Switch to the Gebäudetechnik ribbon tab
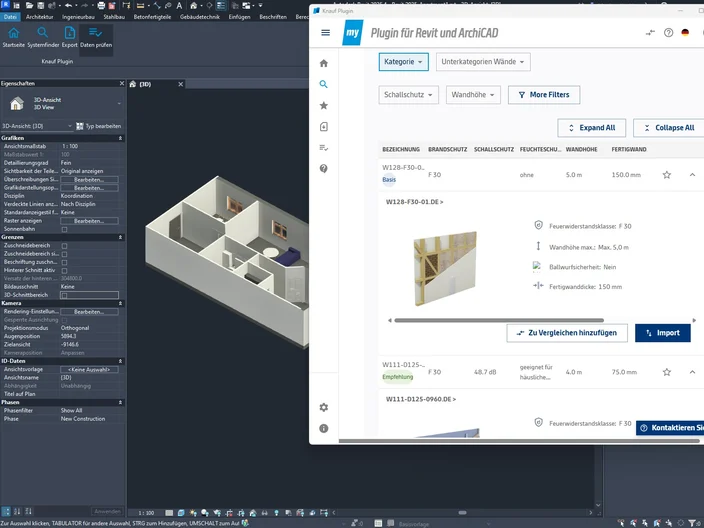 pyautogui.click(x=200, y=17)
